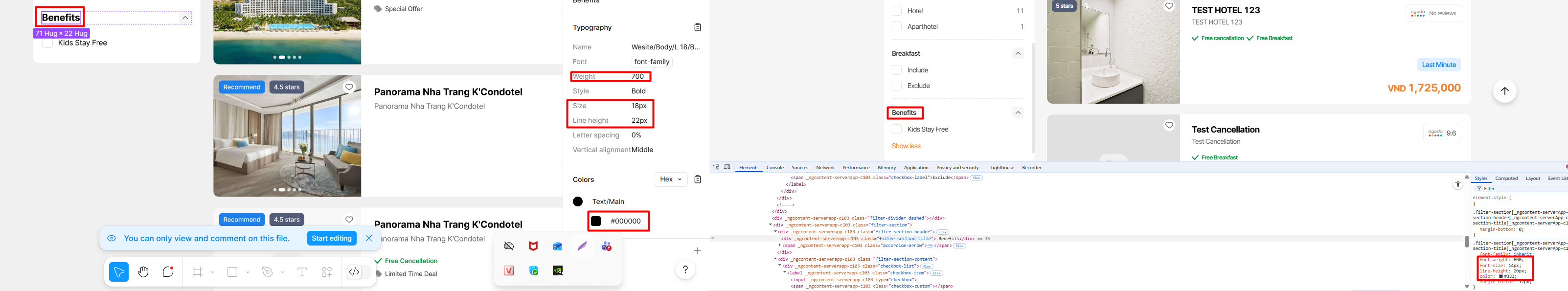Image resolution: width=1568 pixels, height=291 pixels.
Task: Click the scroll-to-top arrow button
Action: (x=1505, y=90)
